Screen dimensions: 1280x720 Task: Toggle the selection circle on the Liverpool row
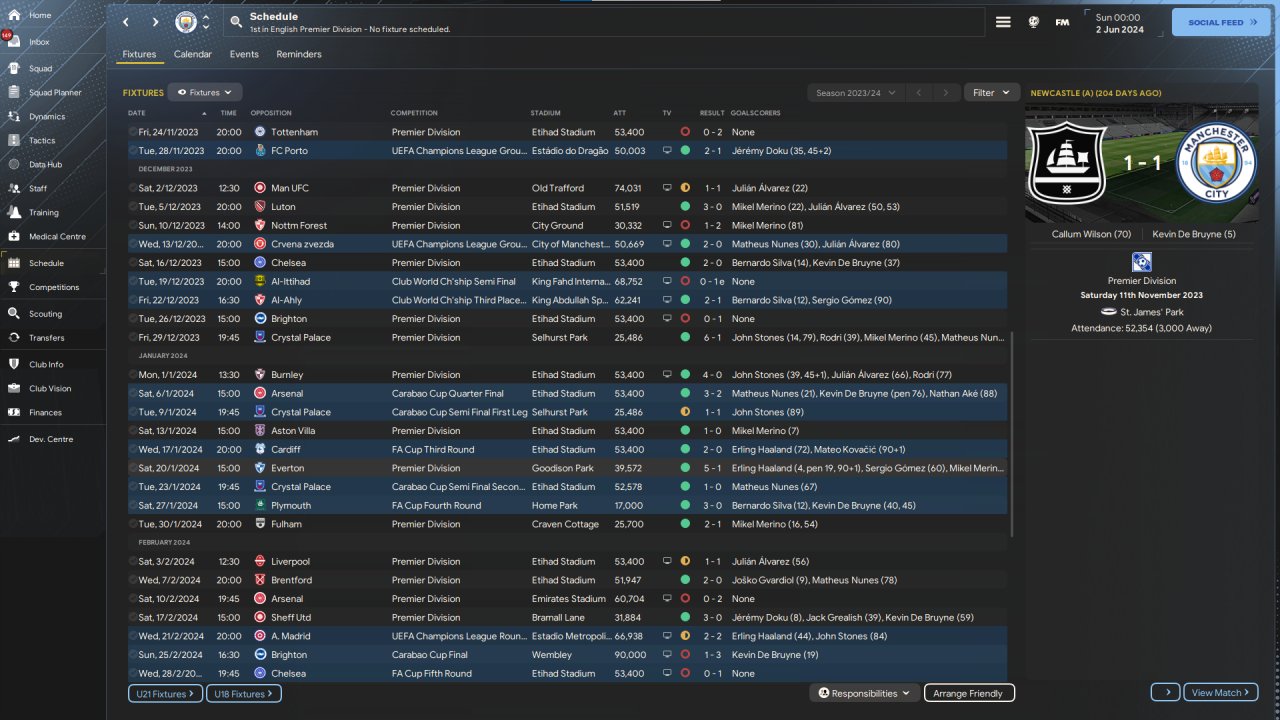click(133, 562)
